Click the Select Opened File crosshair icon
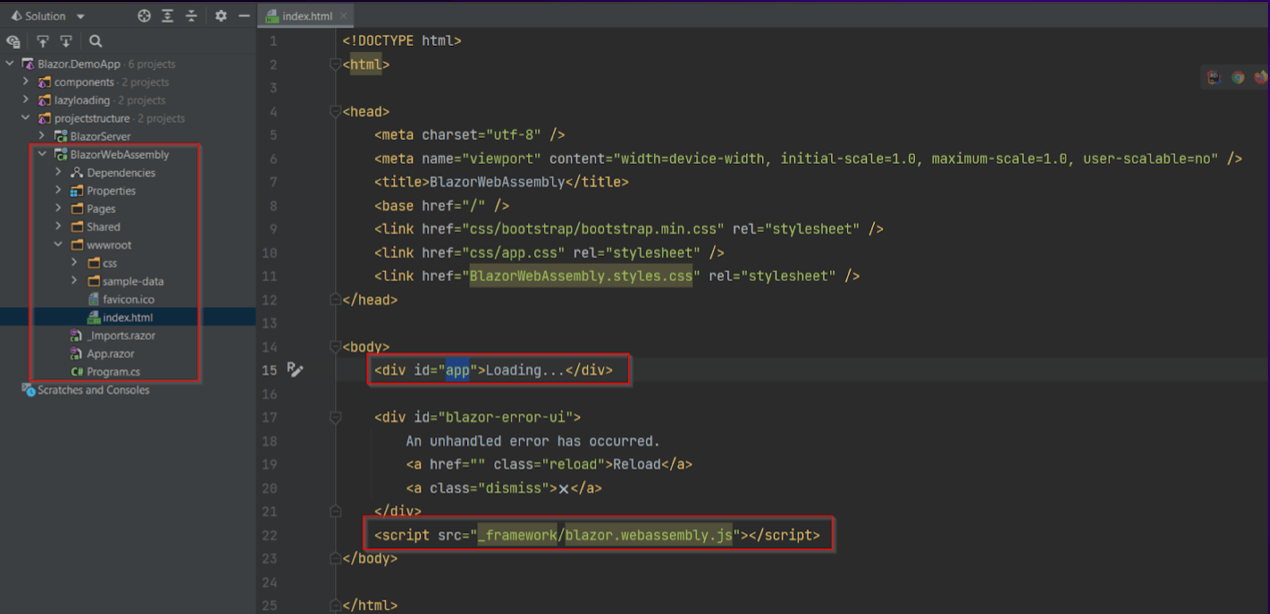 (x=144, y=16)
